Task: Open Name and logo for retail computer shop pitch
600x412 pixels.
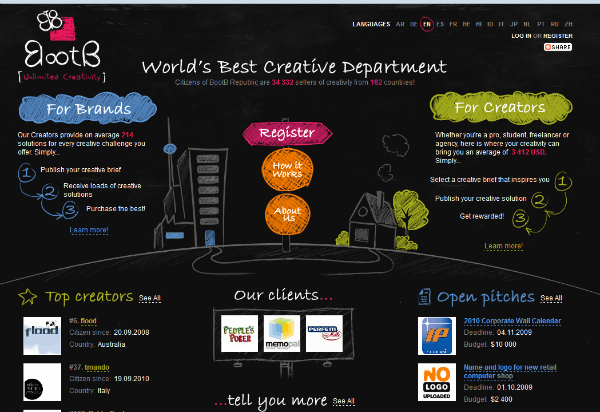Action: point(510,371)
